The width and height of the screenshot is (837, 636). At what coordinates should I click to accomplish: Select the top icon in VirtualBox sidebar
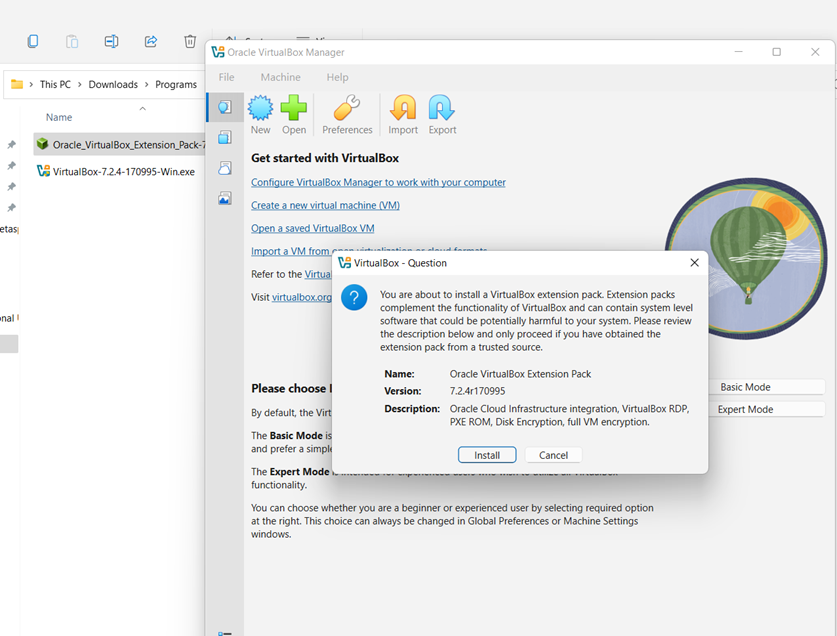[225, 107]
